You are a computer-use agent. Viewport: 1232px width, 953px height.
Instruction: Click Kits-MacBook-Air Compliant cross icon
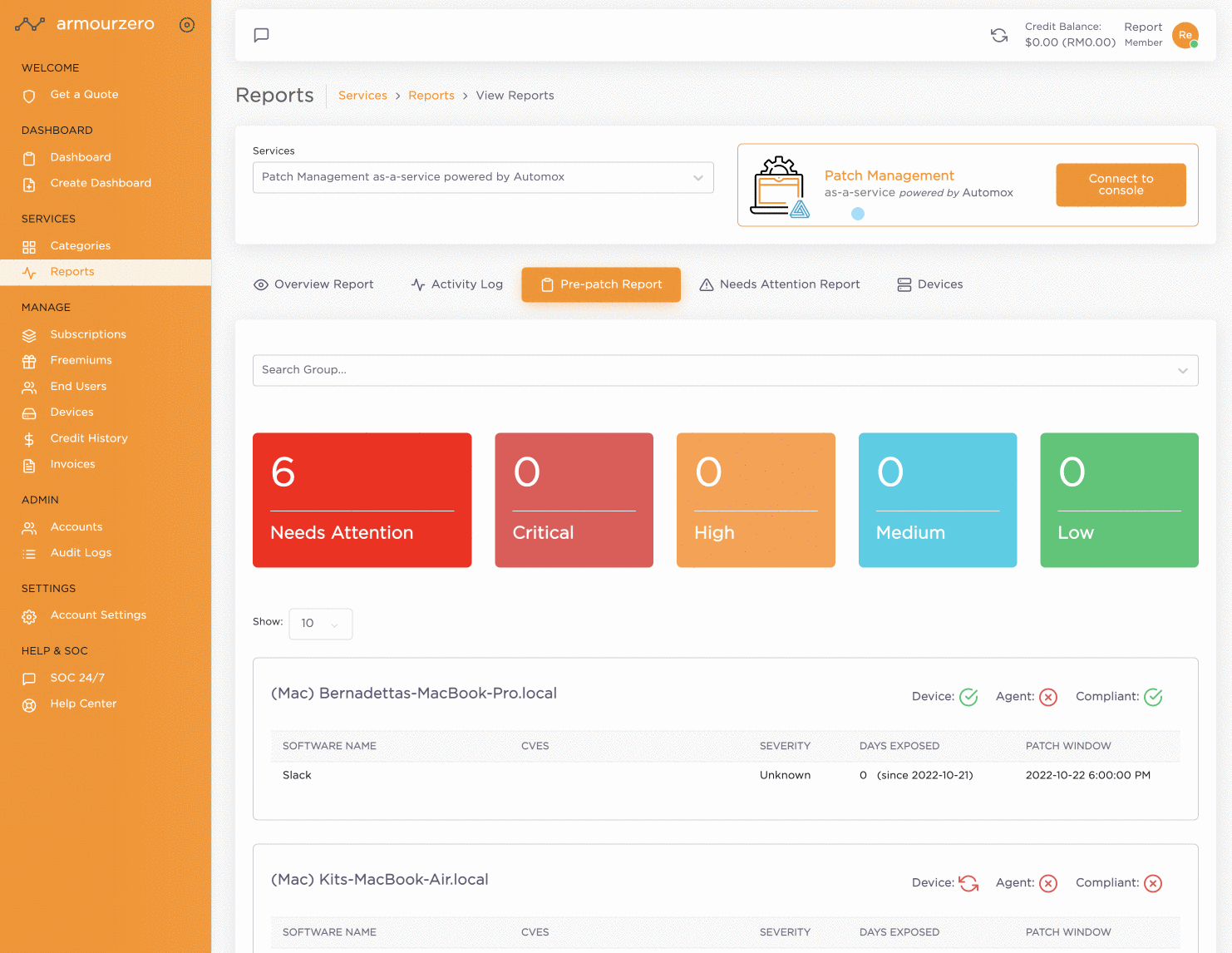[1153, 883]
